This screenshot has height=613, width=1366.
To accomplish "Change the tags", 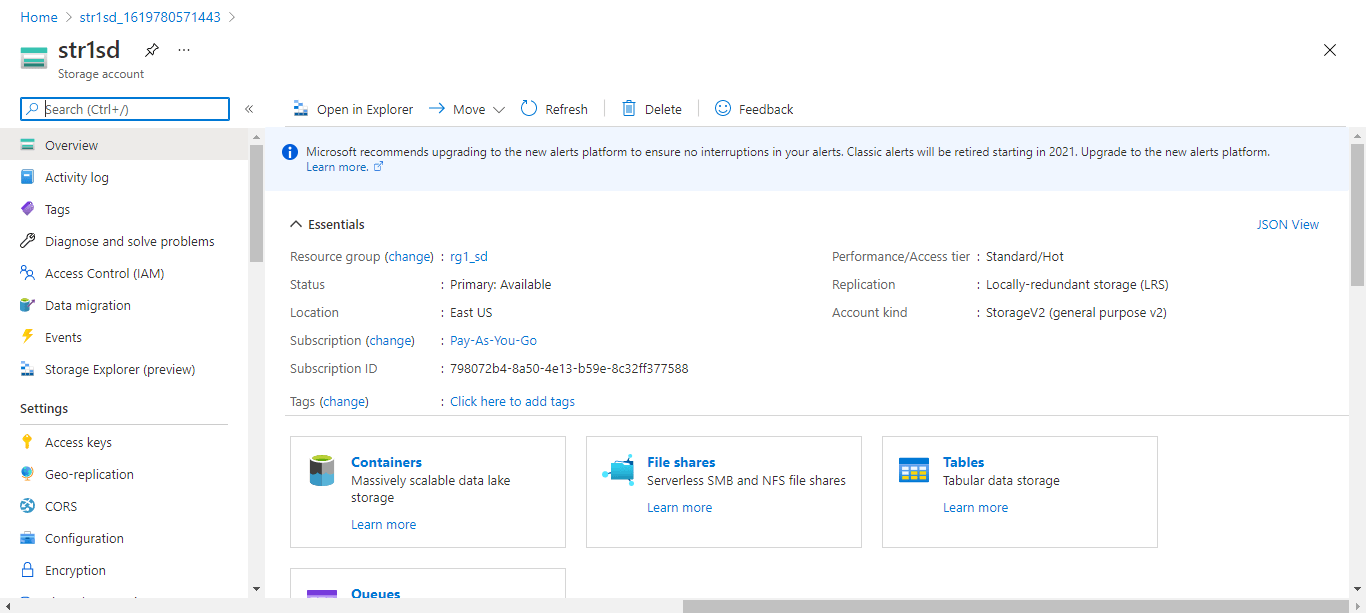I will coord(344,402).
